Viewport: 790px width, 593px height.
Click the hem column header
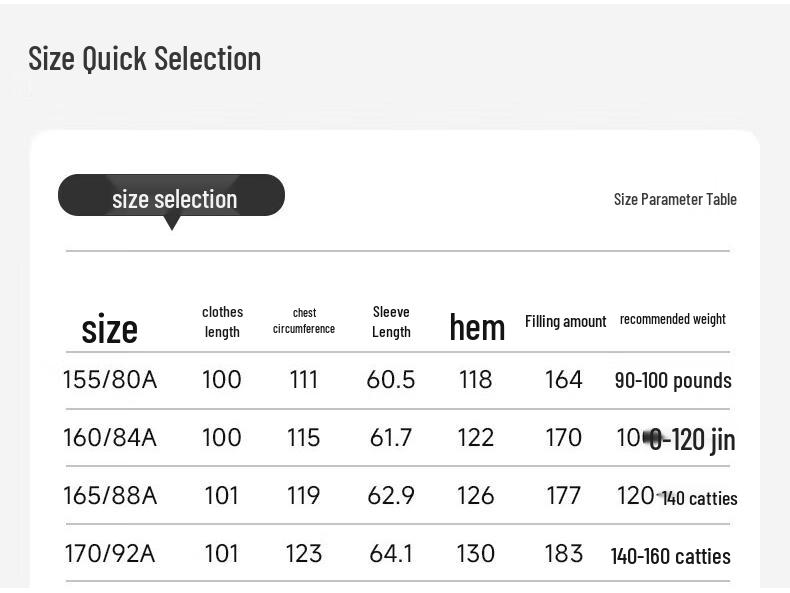coord(477,326)
